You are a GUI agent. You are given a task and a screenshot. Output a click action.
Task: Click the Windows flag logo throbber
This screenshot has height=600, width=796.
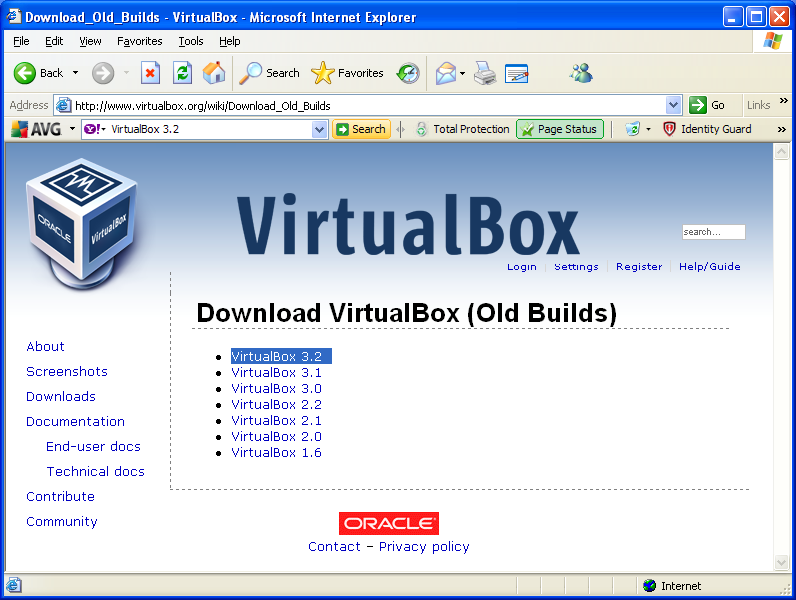click(x=773, y=41)
